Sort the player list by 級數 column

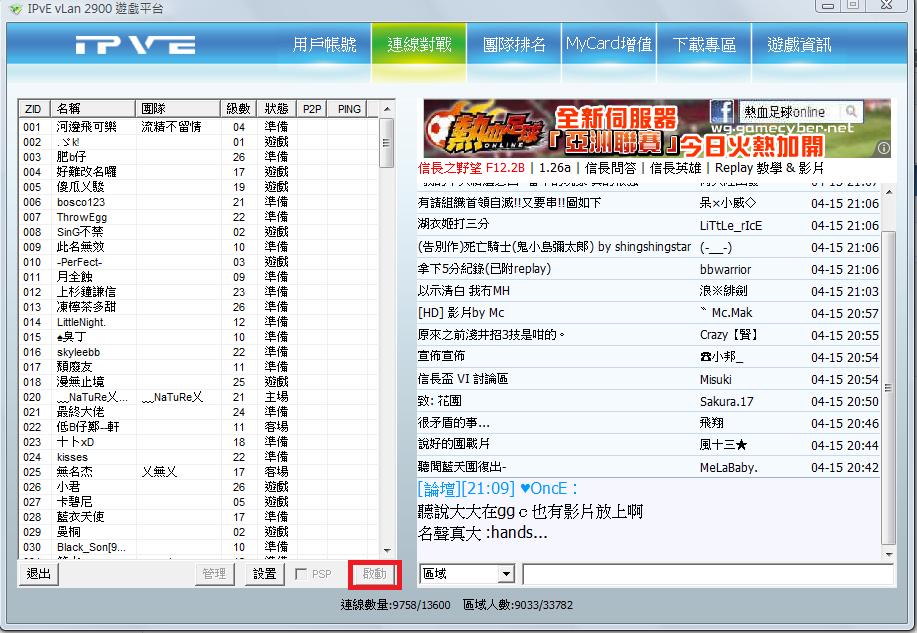(238, 108)
